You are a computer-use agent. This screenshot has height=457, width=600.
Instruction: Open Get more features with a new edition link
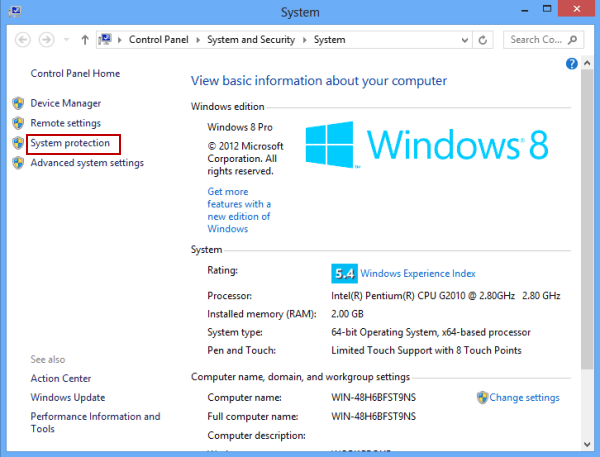click(239, 210)
